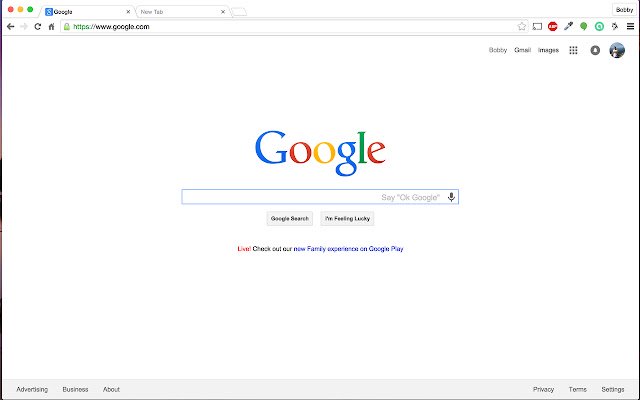Open the green circular Grammarly-style extension
The height and width of the screenshot is (400, 640).
pyautogui.click(x=599, y=27)
